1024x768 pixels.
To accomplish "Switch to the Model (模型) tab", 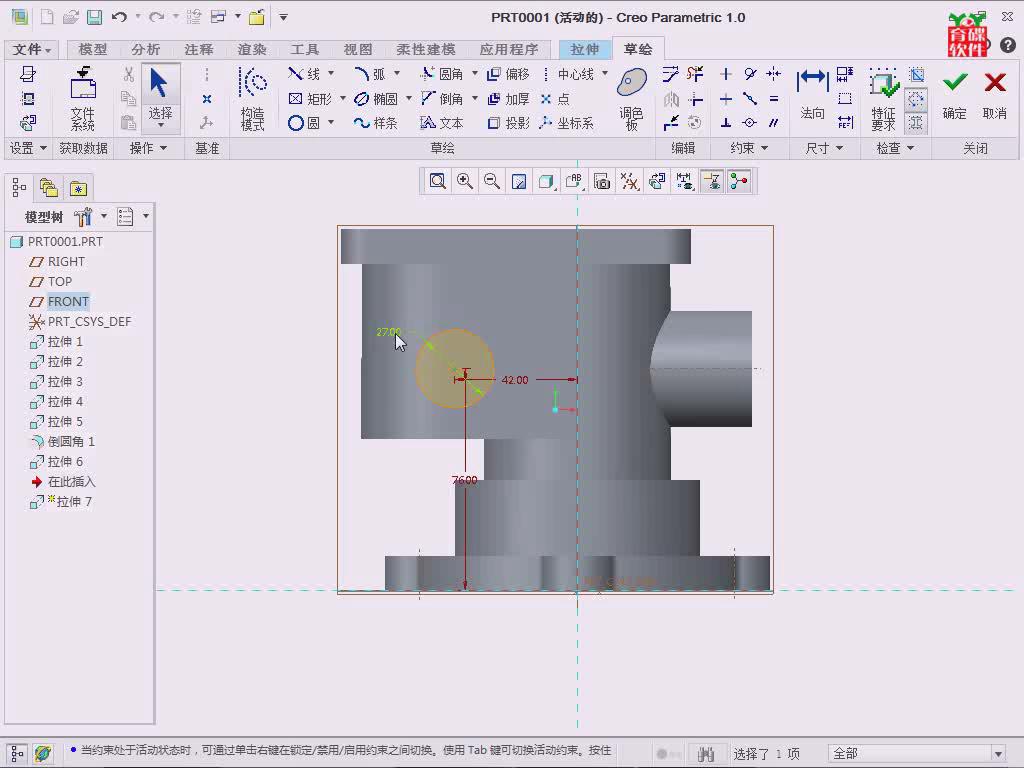I will tap(93, 49).
